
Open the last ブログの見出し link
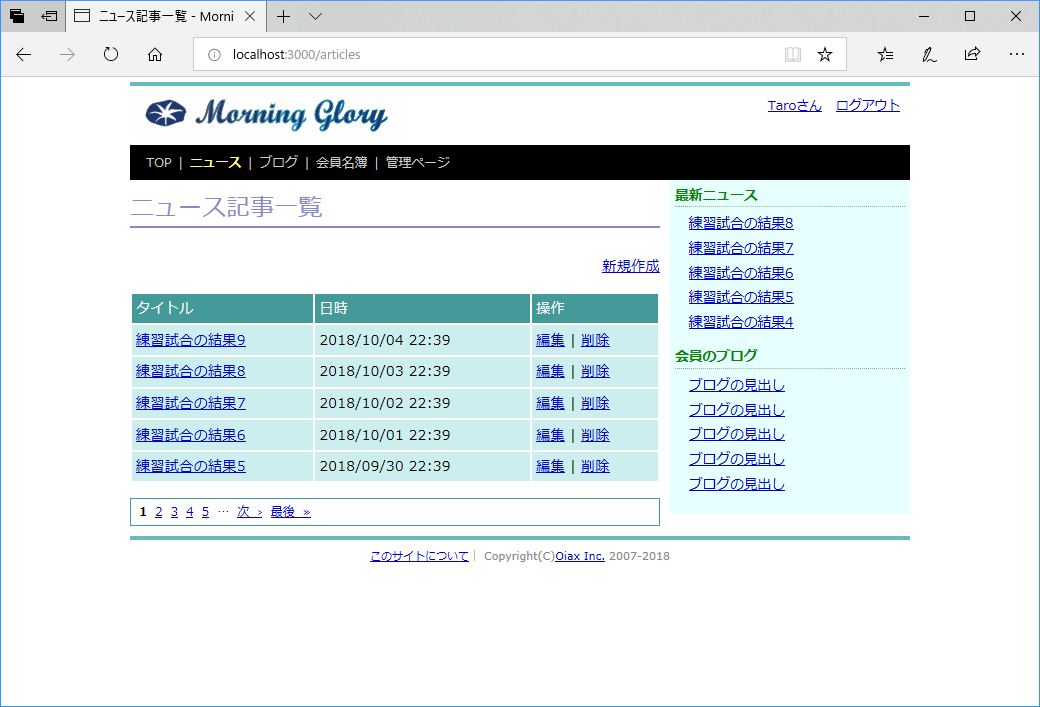coord(737,484)
